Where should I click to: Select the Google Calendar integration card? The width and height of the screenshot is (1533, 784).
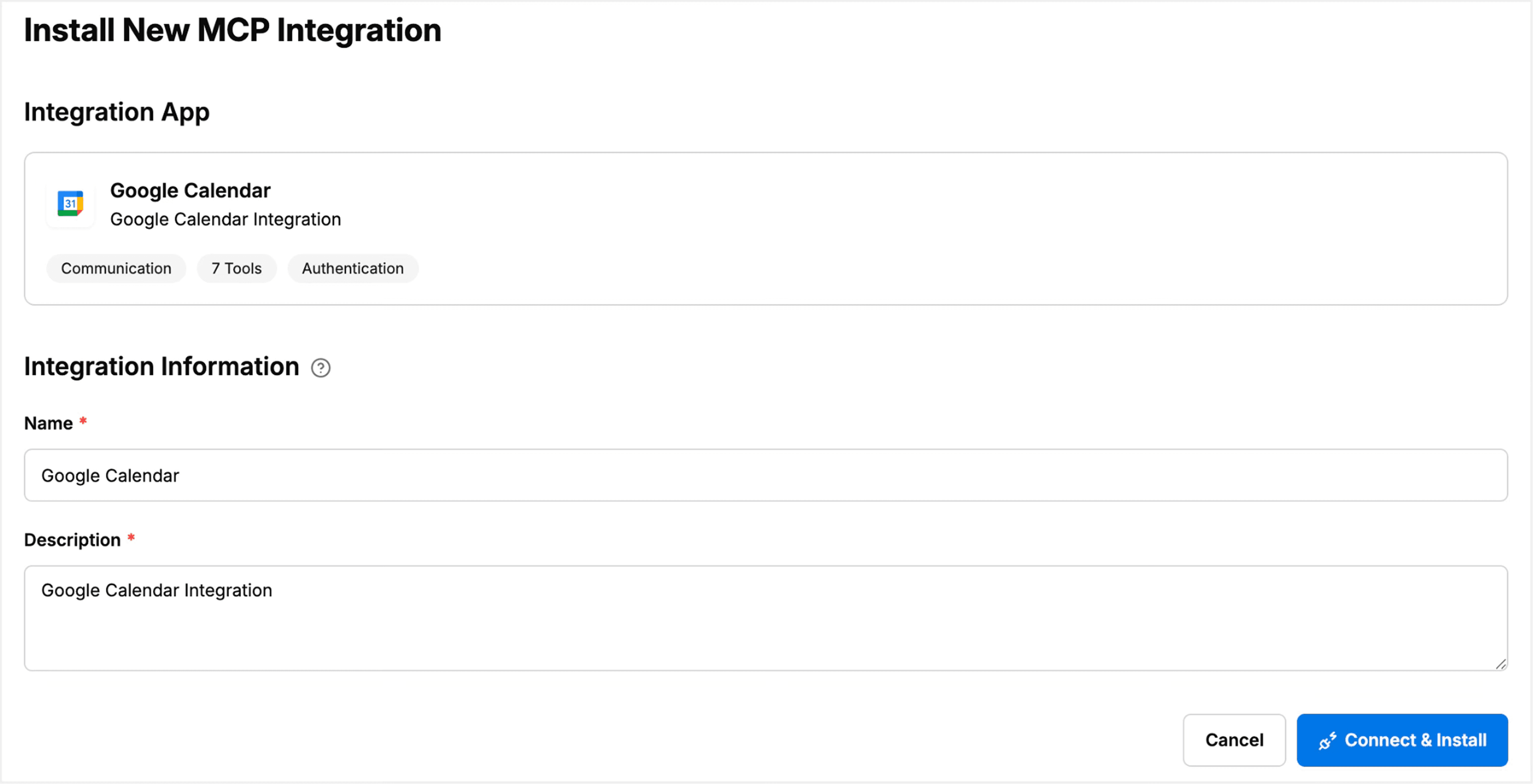click(766, 229)
